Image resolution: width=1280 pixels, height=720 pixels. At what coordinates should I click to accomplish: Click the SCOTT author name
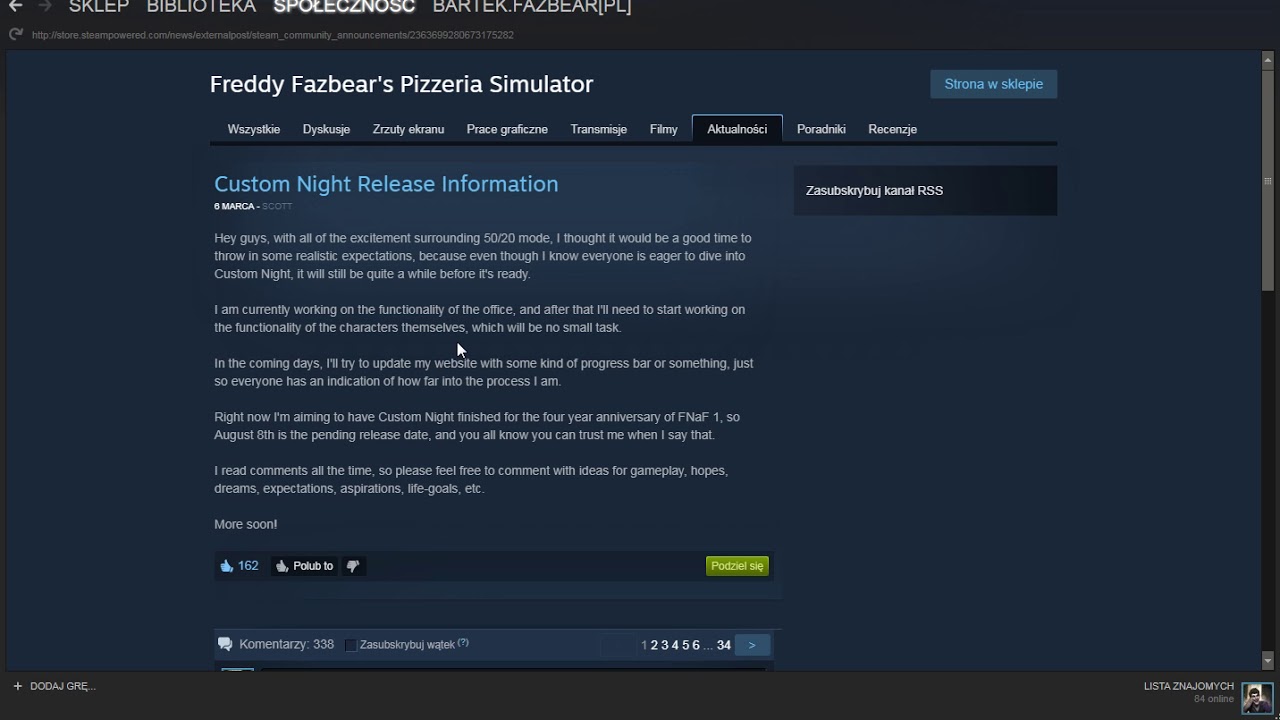click(277, 206)
